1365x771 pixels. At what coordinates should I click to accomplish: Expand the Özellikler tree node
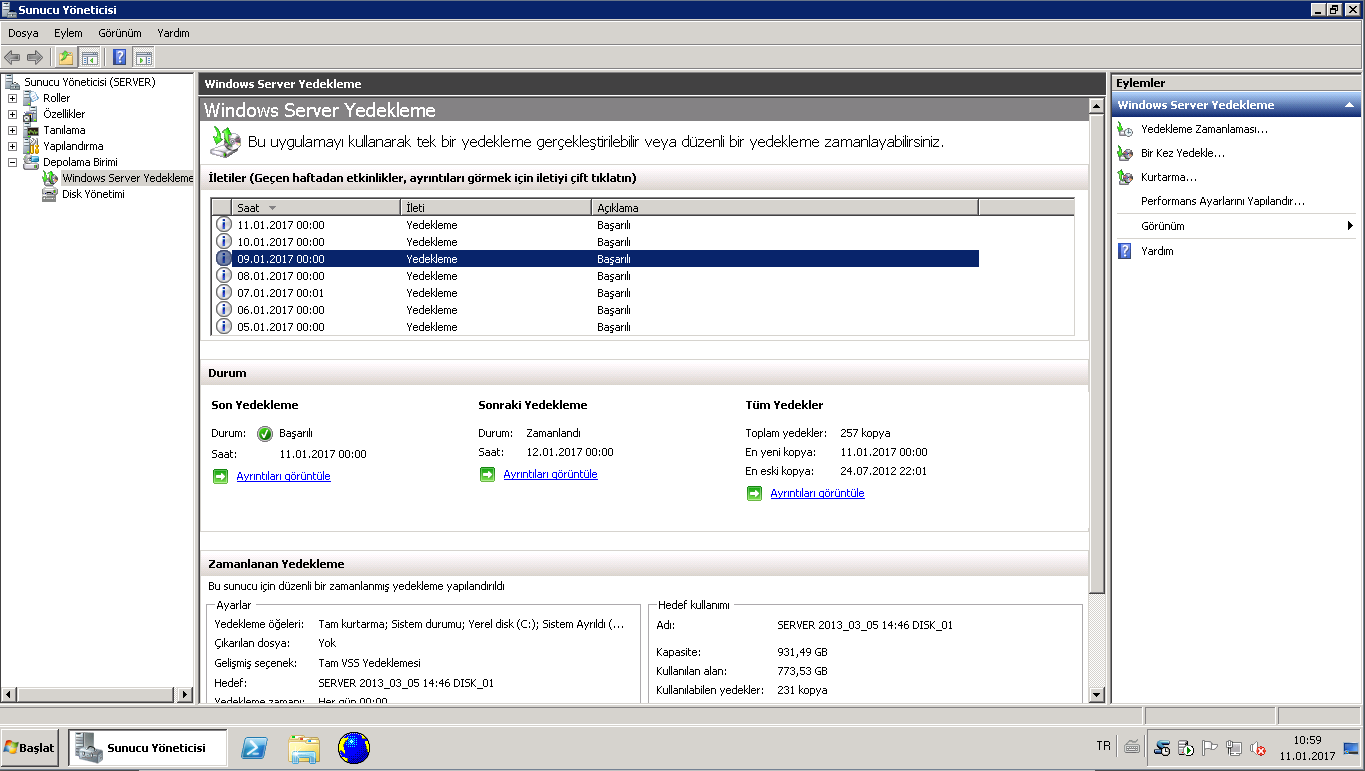(12, 114)
